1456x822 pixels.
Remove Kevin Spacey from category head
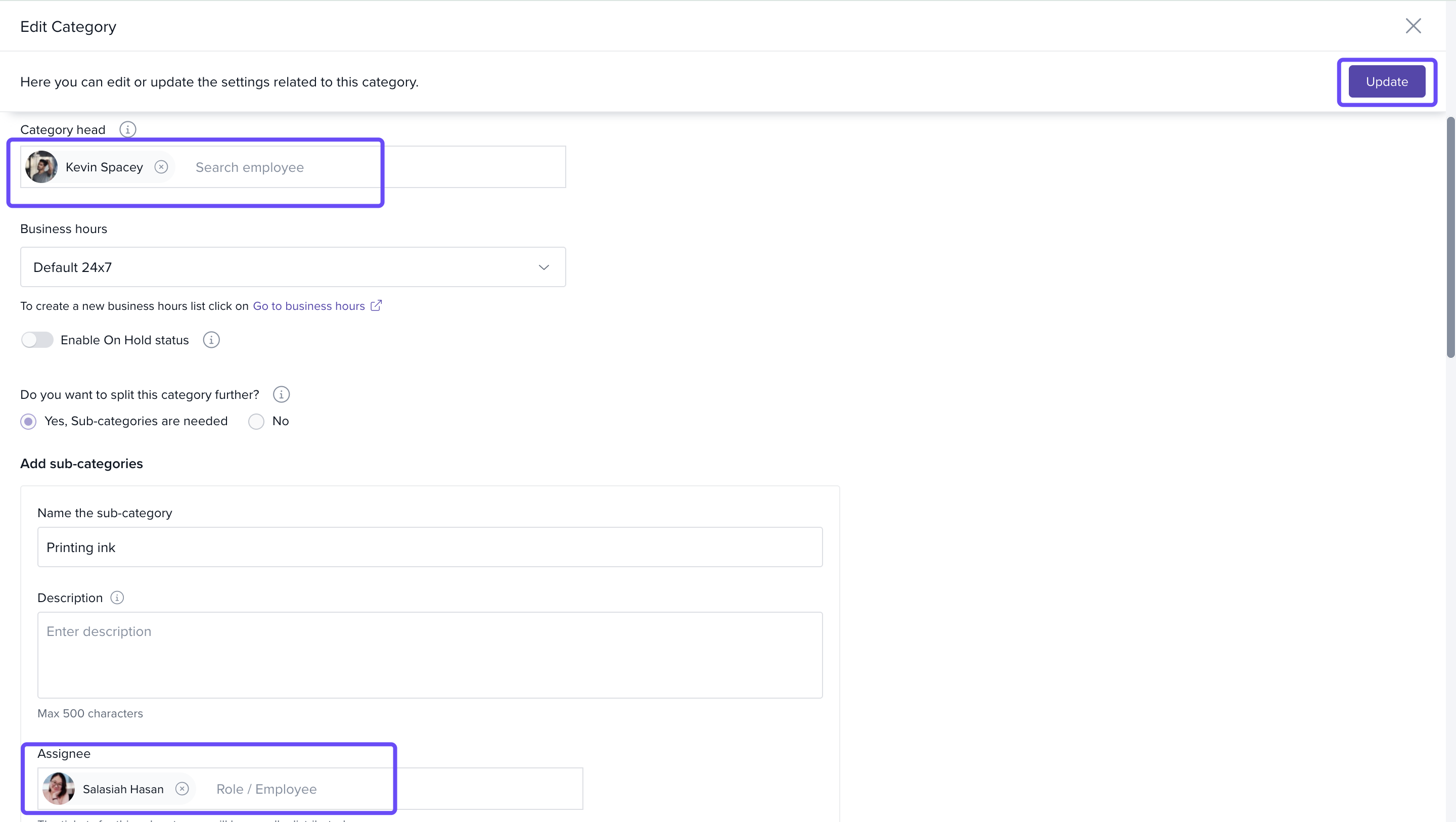coord(161,167)
